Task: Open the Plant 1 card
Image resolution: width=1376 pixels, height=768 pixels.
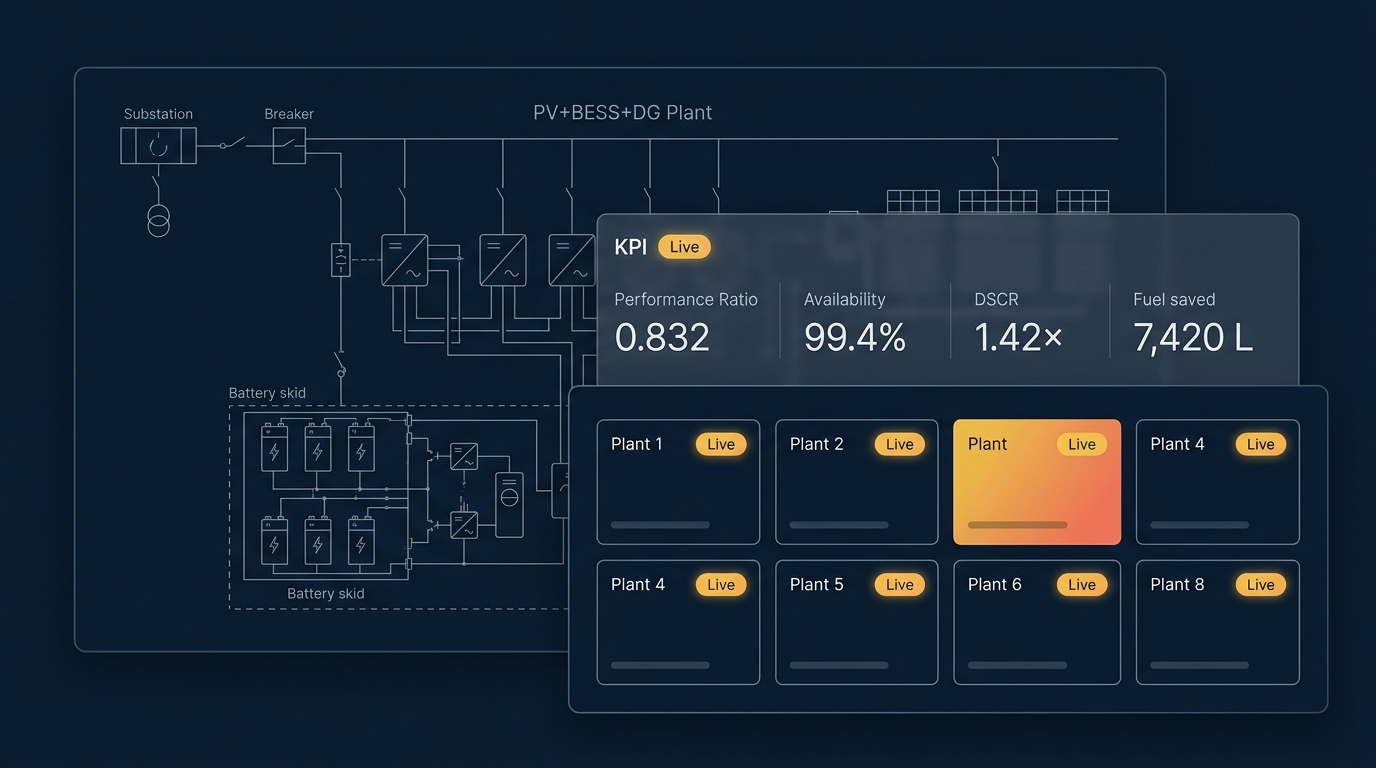Action: point(678,482)
